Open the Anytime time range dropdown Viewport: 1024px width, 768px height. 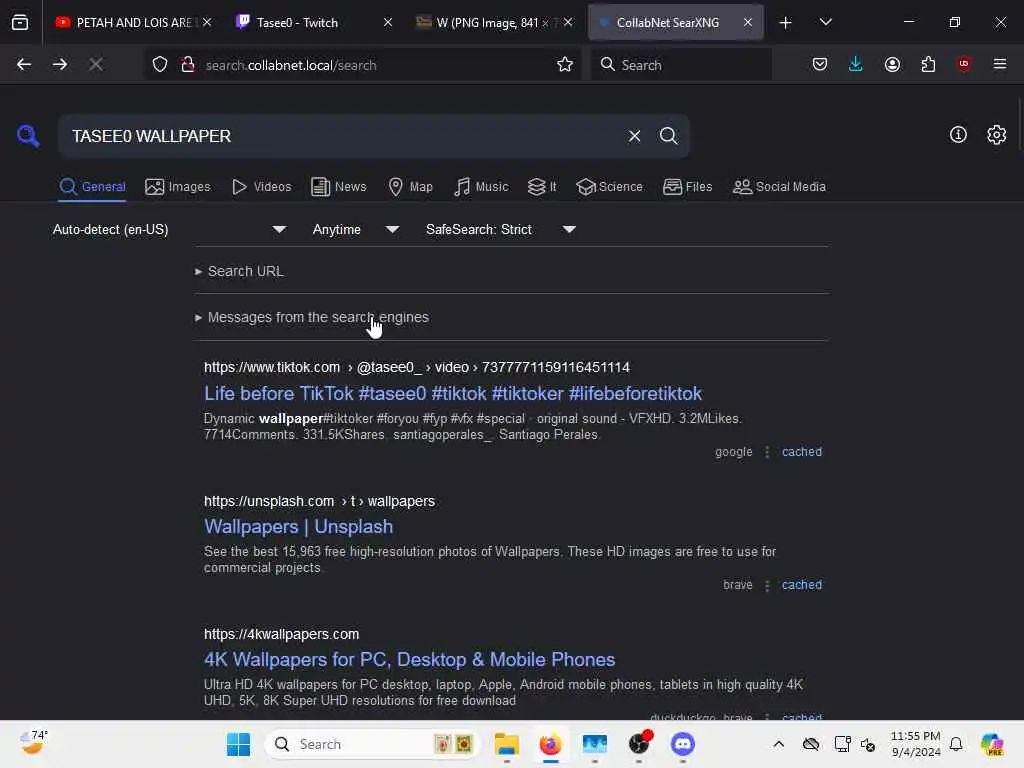[x=355, y=229]
